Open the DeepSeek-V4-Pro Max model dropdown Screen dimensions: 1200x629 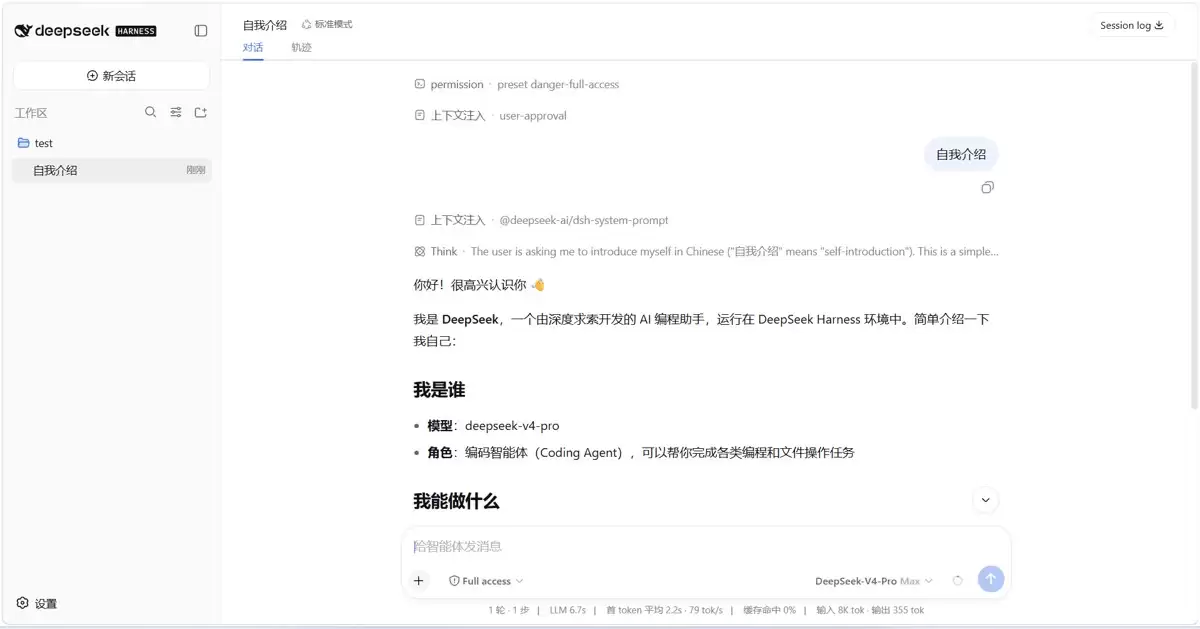pos(874,581)
